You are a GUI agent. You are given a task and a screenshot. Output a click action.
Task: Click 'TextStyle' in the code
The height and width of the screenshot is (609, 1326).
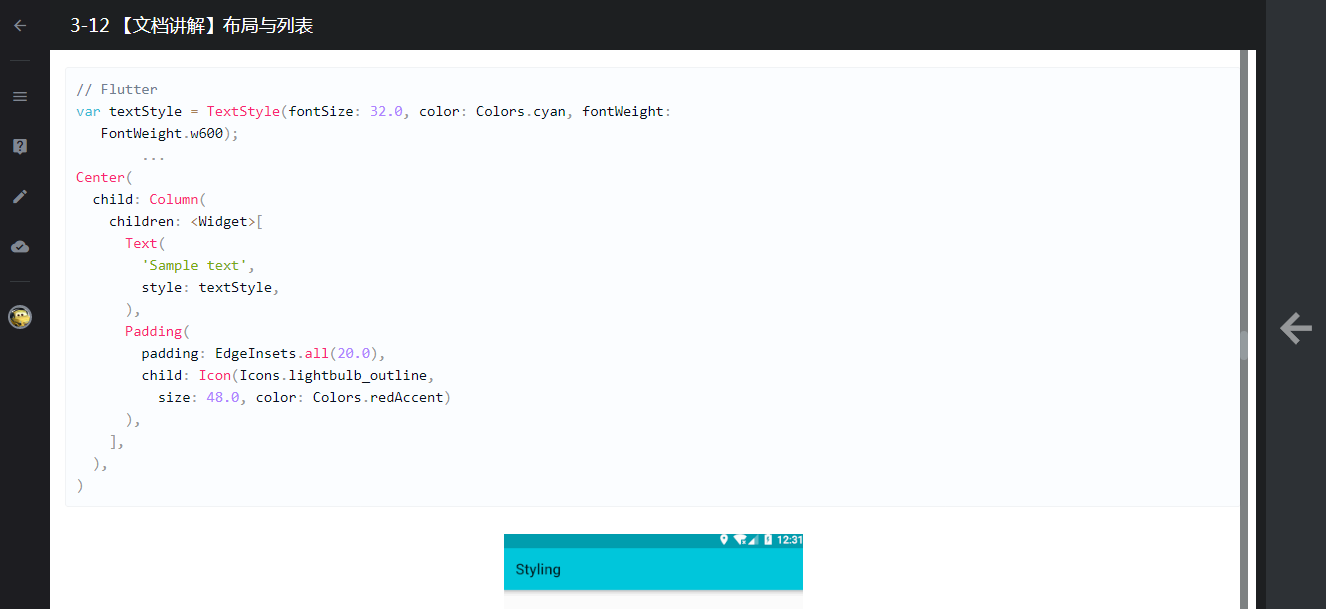(x=243, y=111)
